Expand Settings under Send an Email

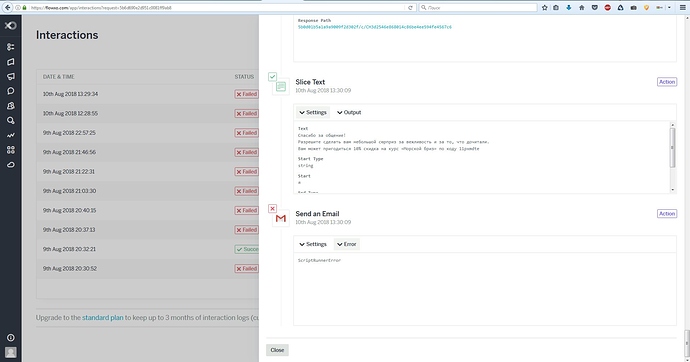(313, 244)
